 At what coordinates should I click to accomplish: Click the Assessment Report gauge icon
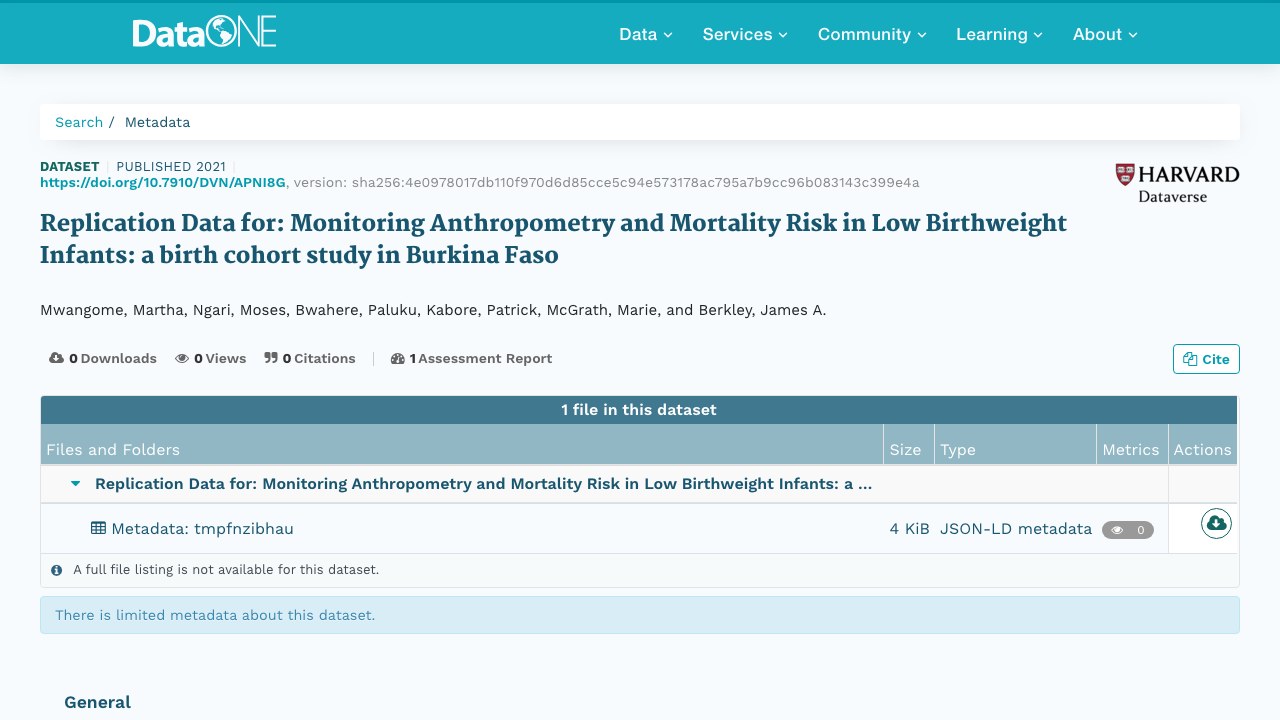coord(397,358)
